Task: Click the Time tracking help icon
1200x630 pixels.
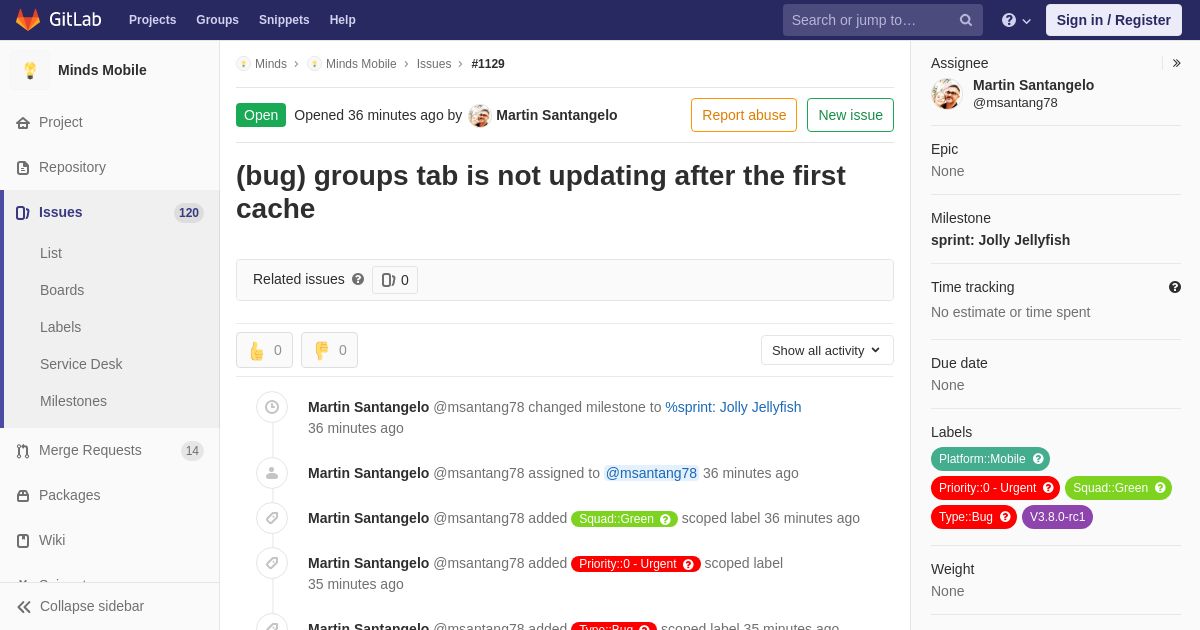Action: (x=1175, y=287)
